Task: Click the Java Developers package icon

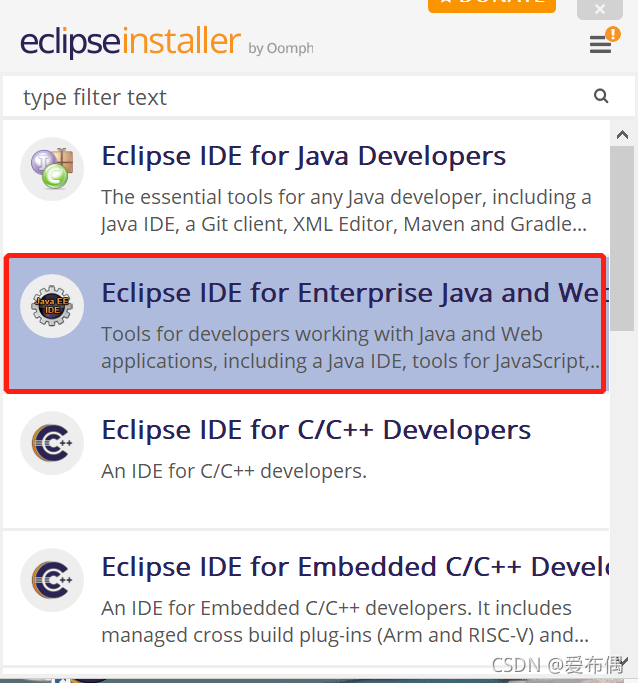Action: tap(52, 169)
